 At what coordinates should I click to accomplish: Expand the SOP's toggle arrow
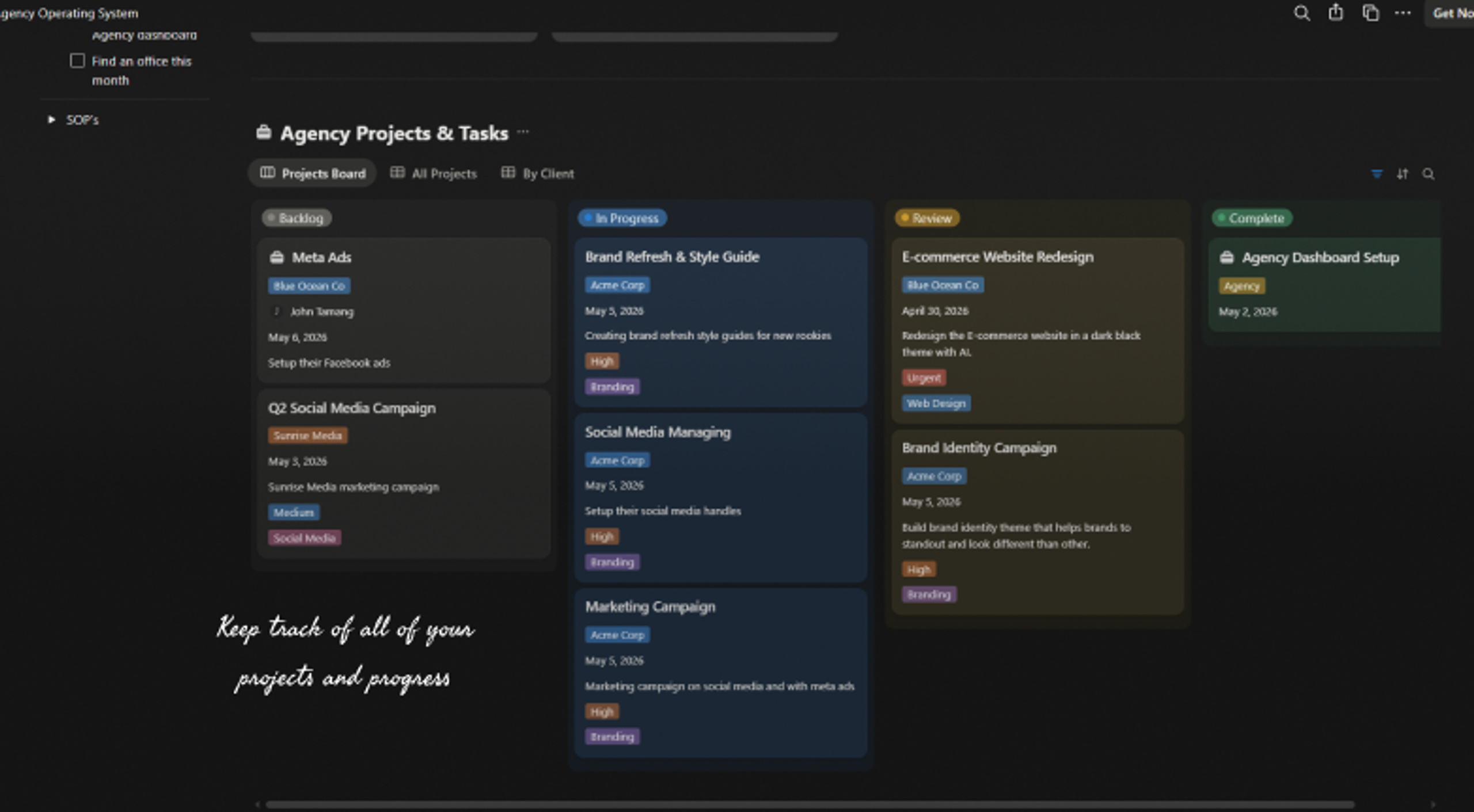(x=51, y=120)
